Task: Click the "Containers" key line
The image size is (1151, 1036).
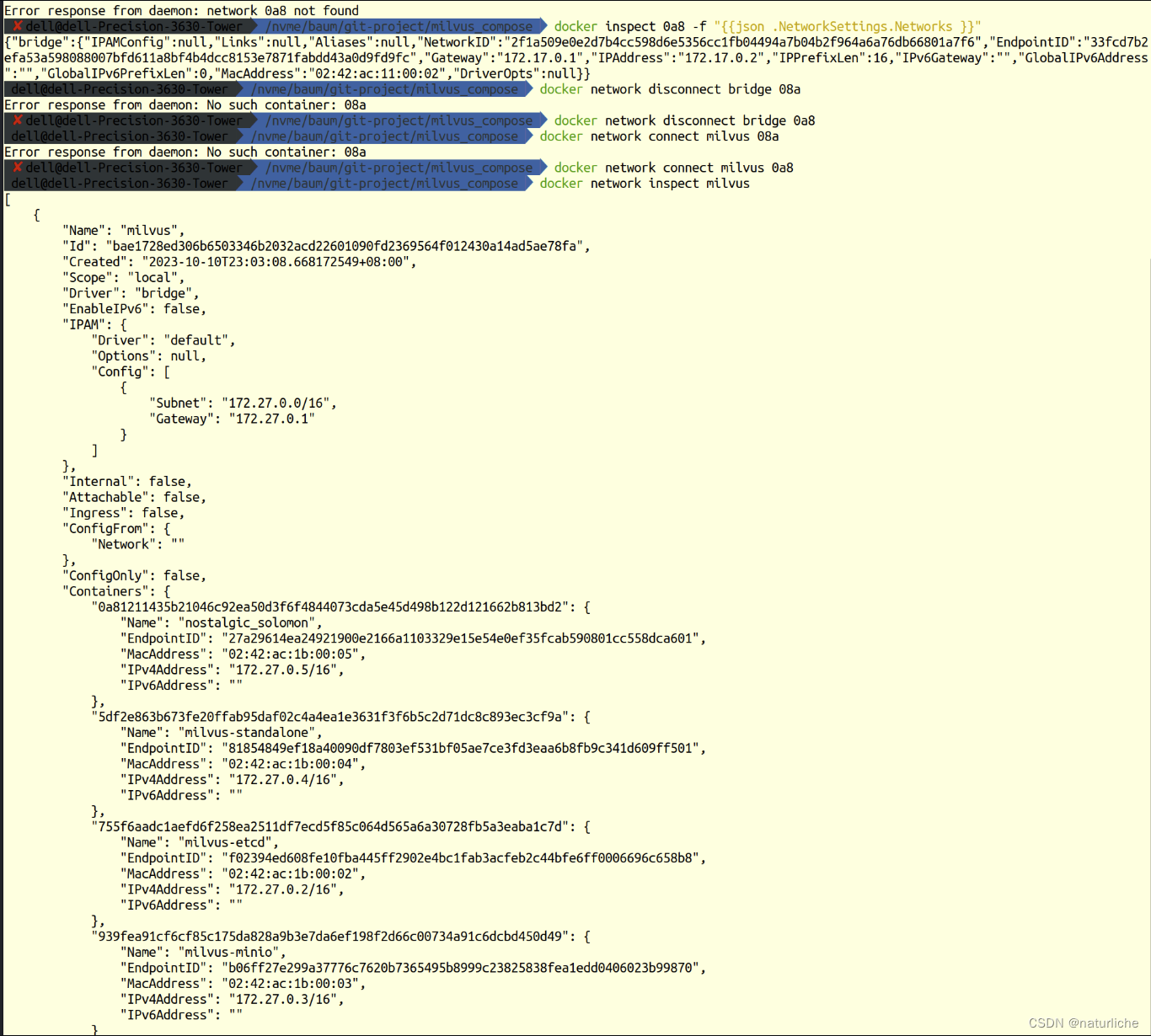Action: coord(116,591)
